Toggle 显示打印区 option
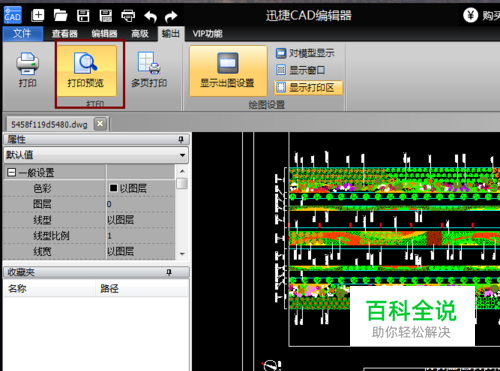500x371 pixels. tap(308, 88)
